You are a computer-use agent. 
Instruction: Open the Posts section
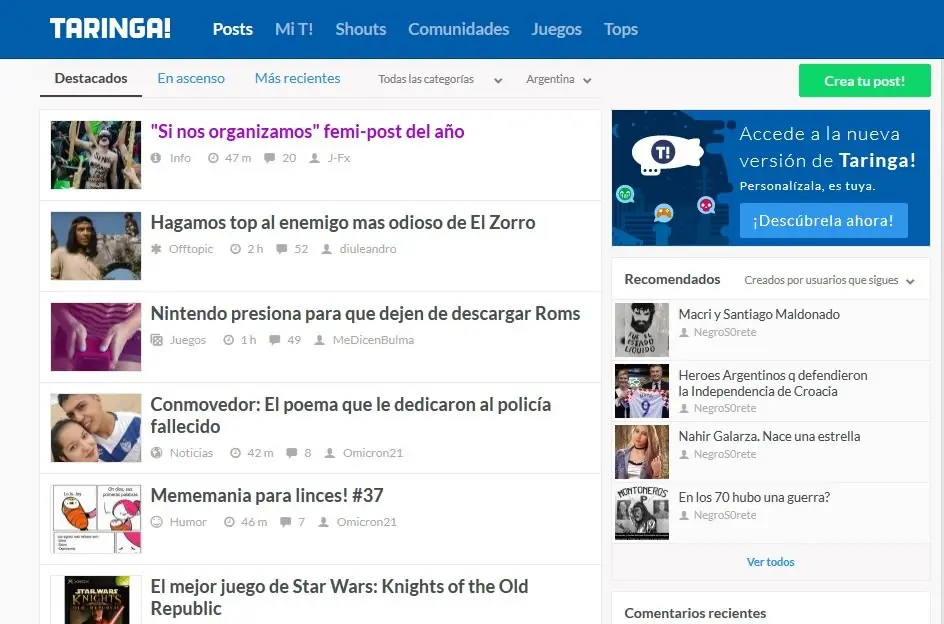point(232,29)
